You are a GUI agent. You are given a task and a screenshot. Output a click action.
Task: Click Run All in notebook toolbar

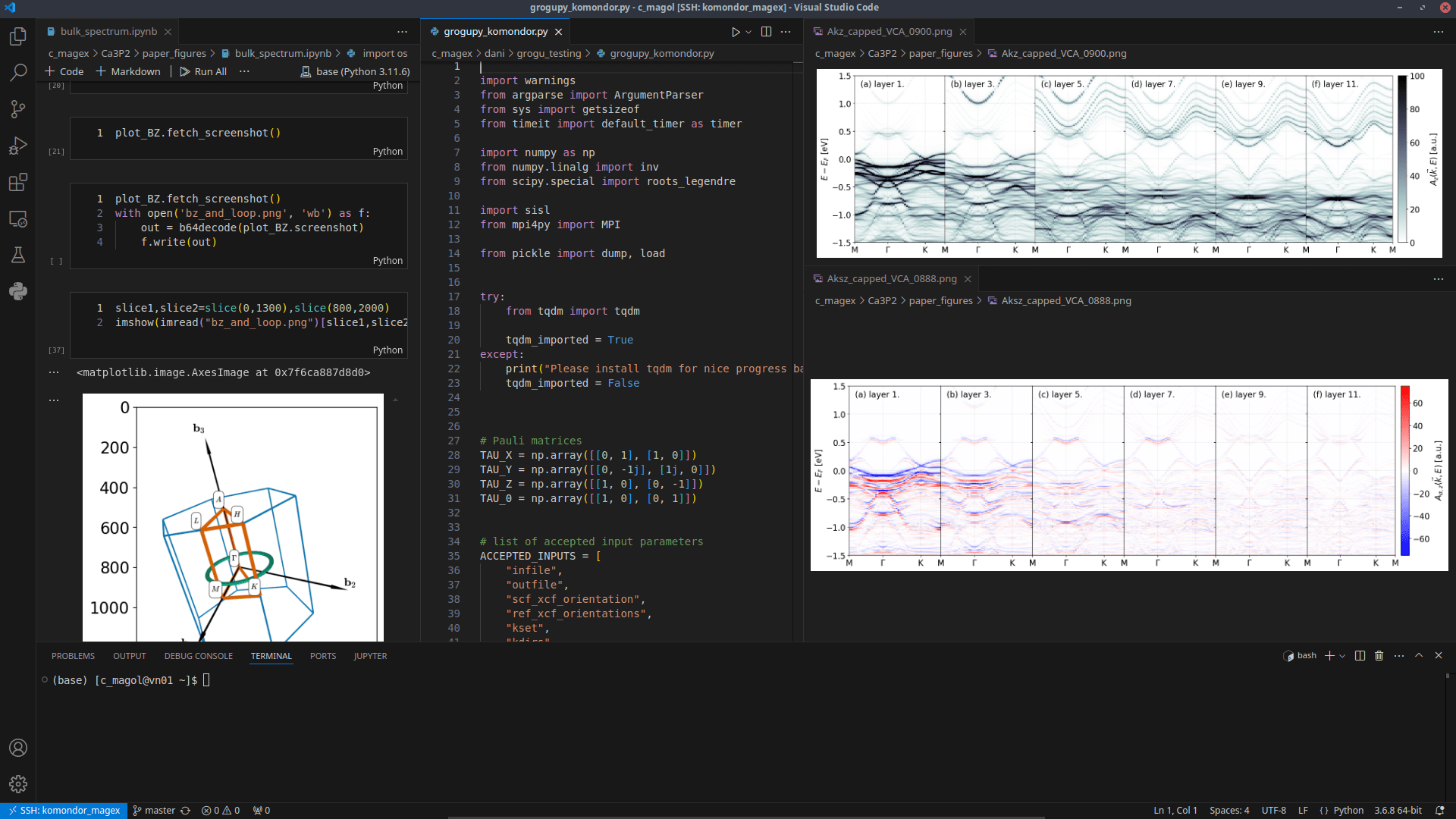click(x=203, y=71)
